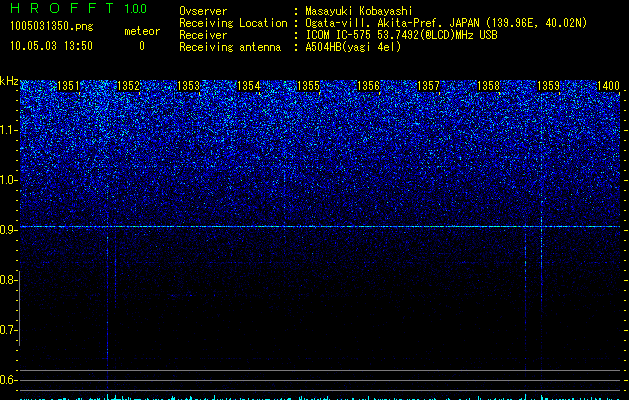
Task: Click the 0.9 kHz axis label
Action: pos(8,230)
